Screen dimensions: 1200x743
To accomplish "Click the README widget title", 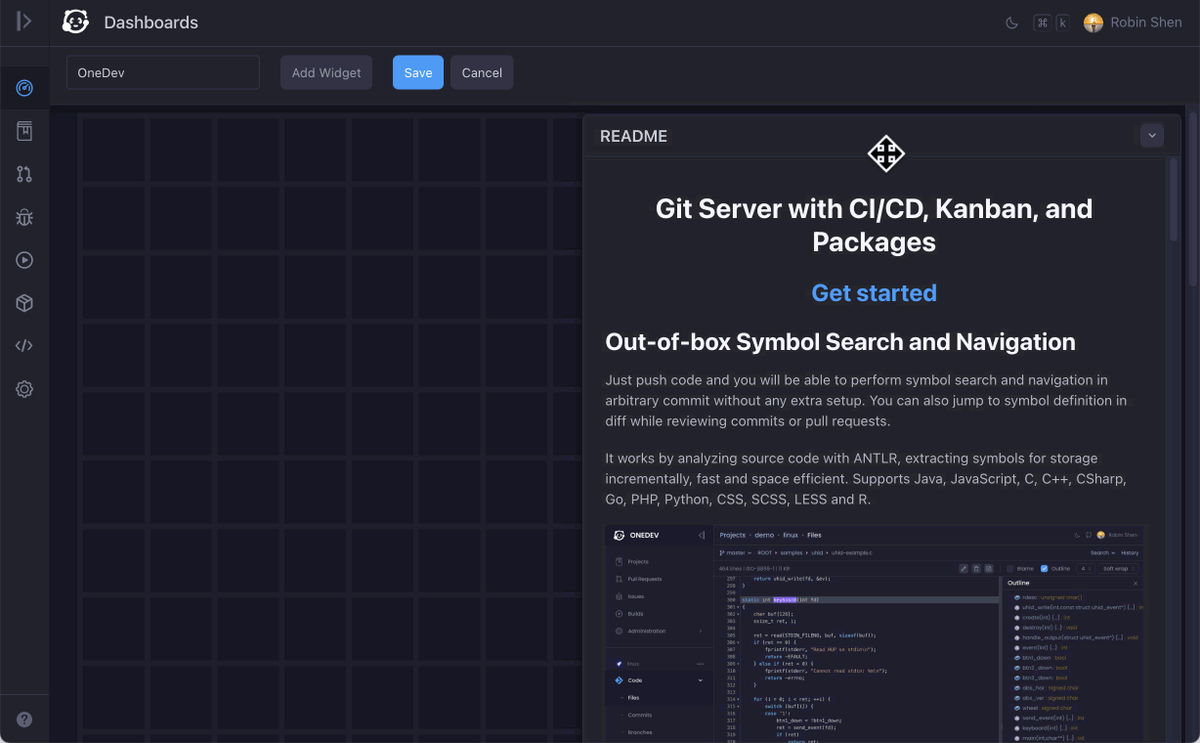I will tap(633, 136).
